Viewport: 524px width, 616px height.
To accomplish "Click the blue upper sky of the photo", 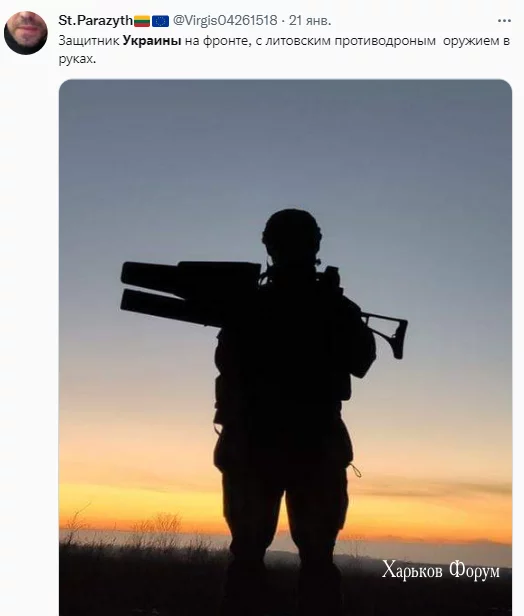I will (x=285, y=138).
